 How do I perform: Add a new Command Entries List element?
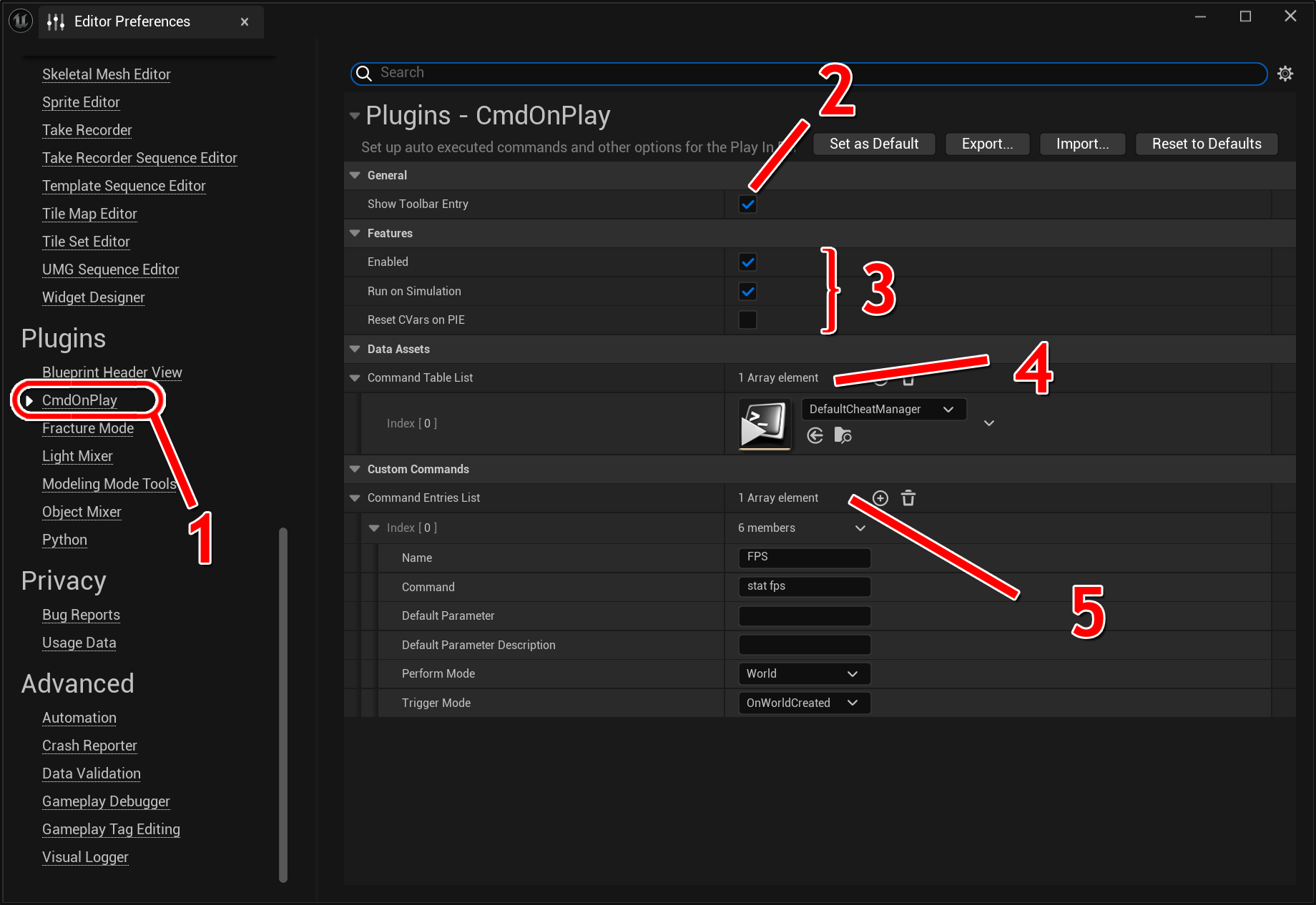(x=880, y=498)
